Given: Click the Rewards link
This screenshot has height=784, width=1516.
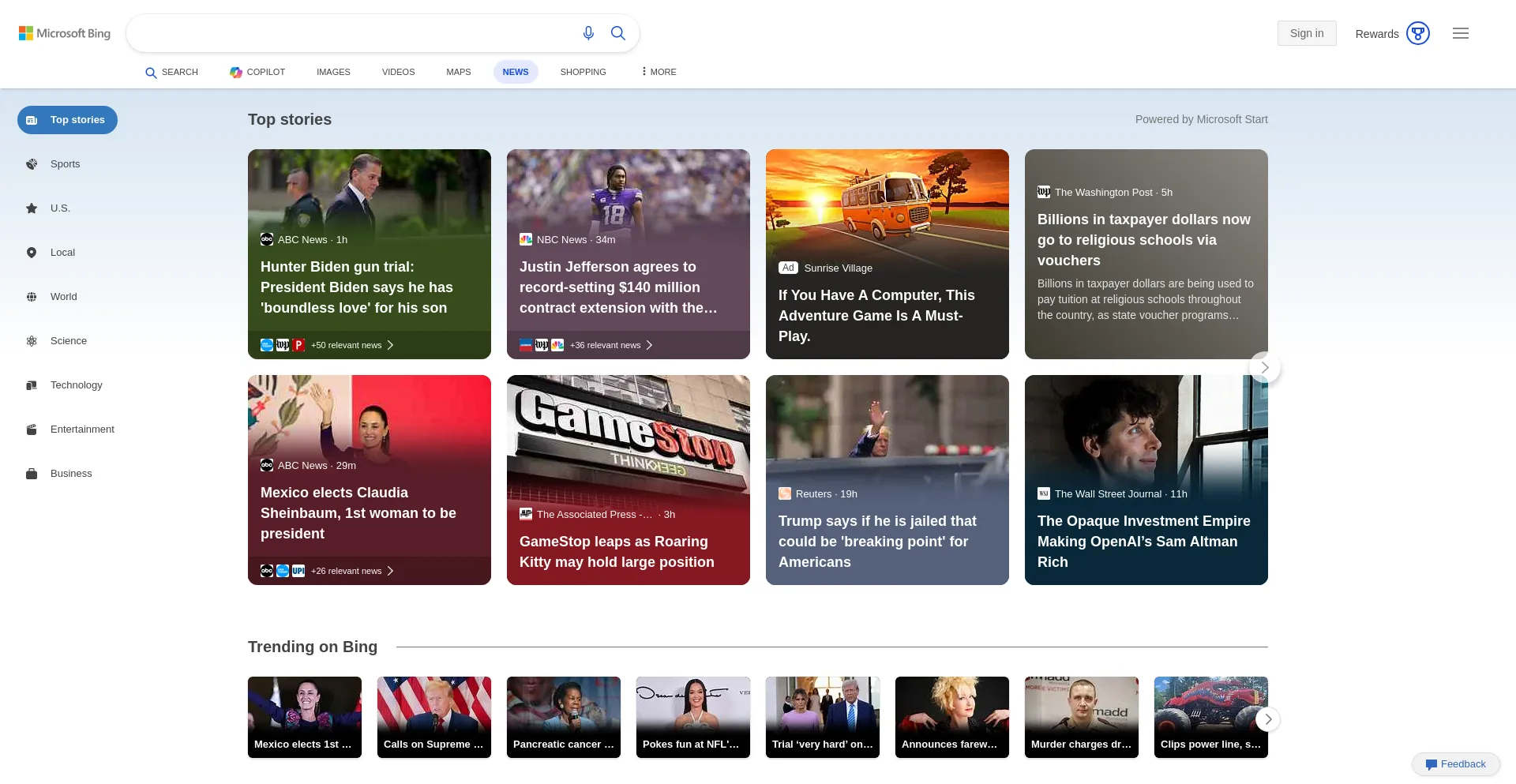Looking at the screenshot, I should point(1376,34).
